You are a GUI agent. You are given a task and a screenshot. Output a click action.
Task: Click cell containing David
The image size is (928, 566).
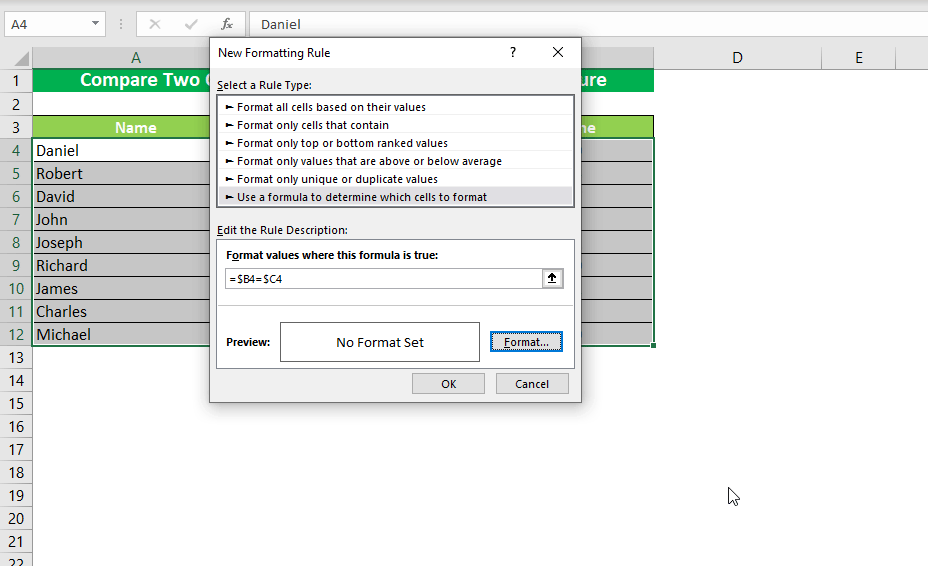pos(121,197)
